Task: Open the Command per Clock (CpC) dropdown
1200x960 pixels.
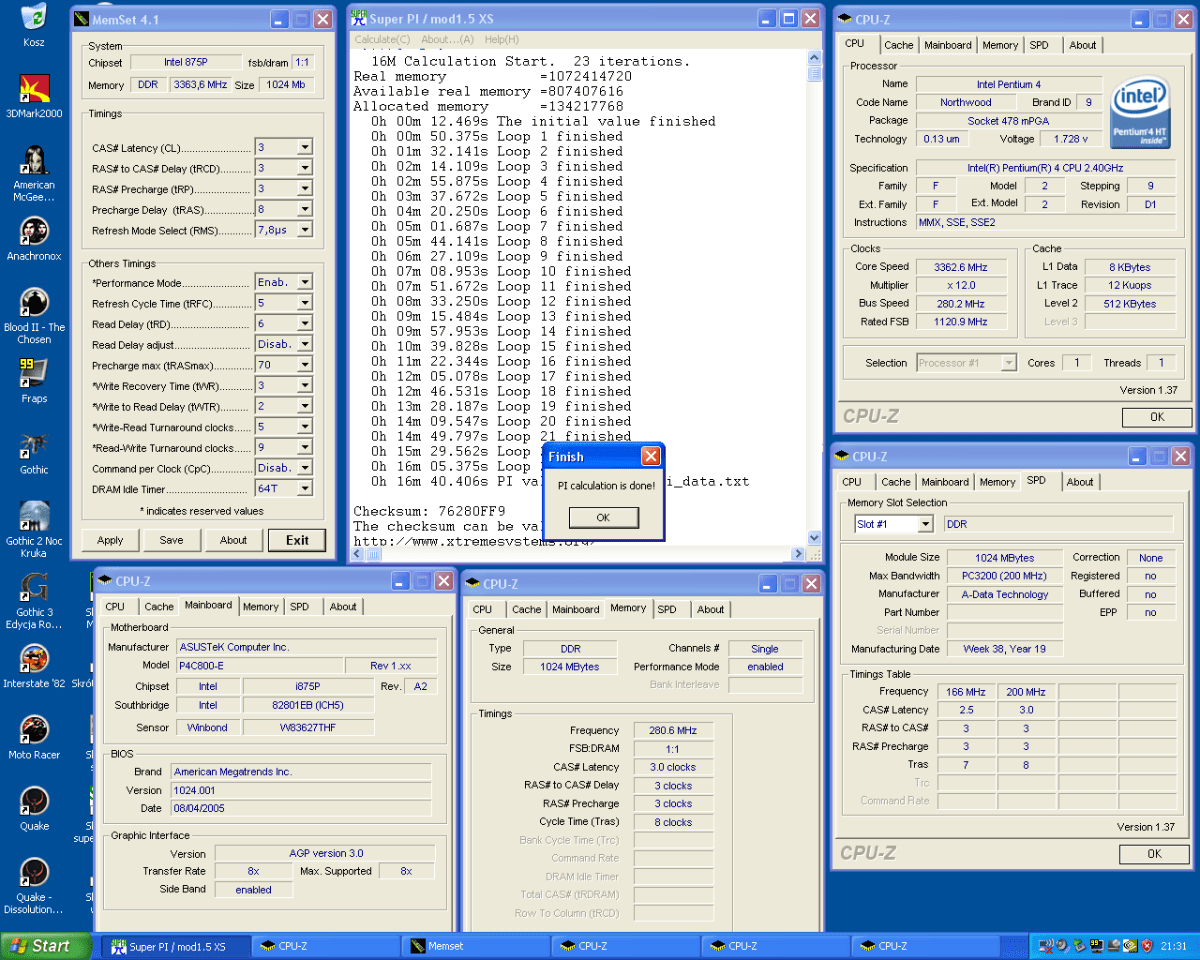Action: point(304,468)
